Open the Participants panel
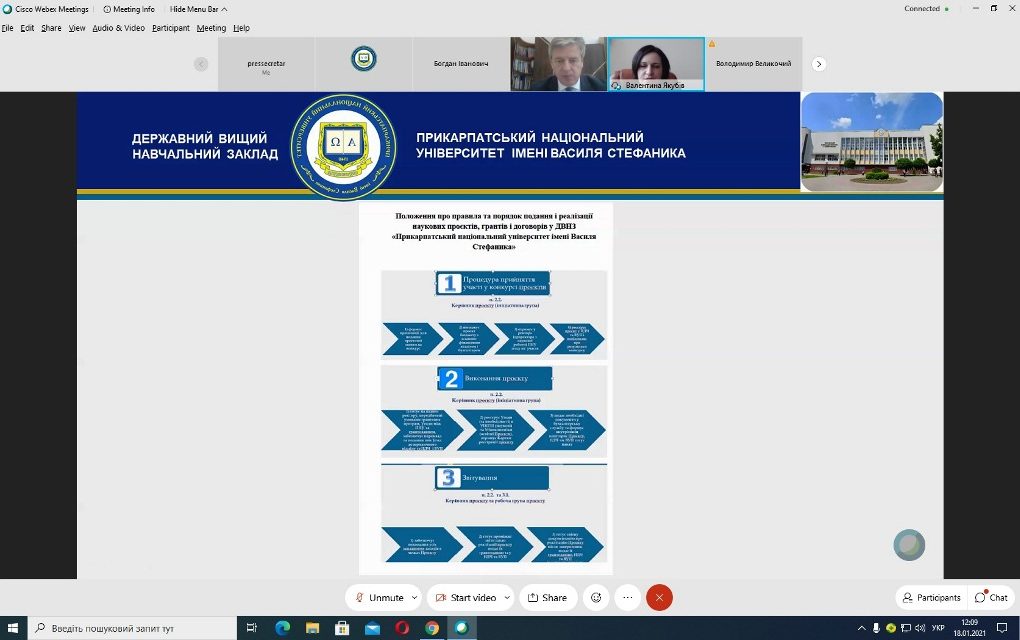Viewport: 1020px width, 640px height. (x=930, y=598)
